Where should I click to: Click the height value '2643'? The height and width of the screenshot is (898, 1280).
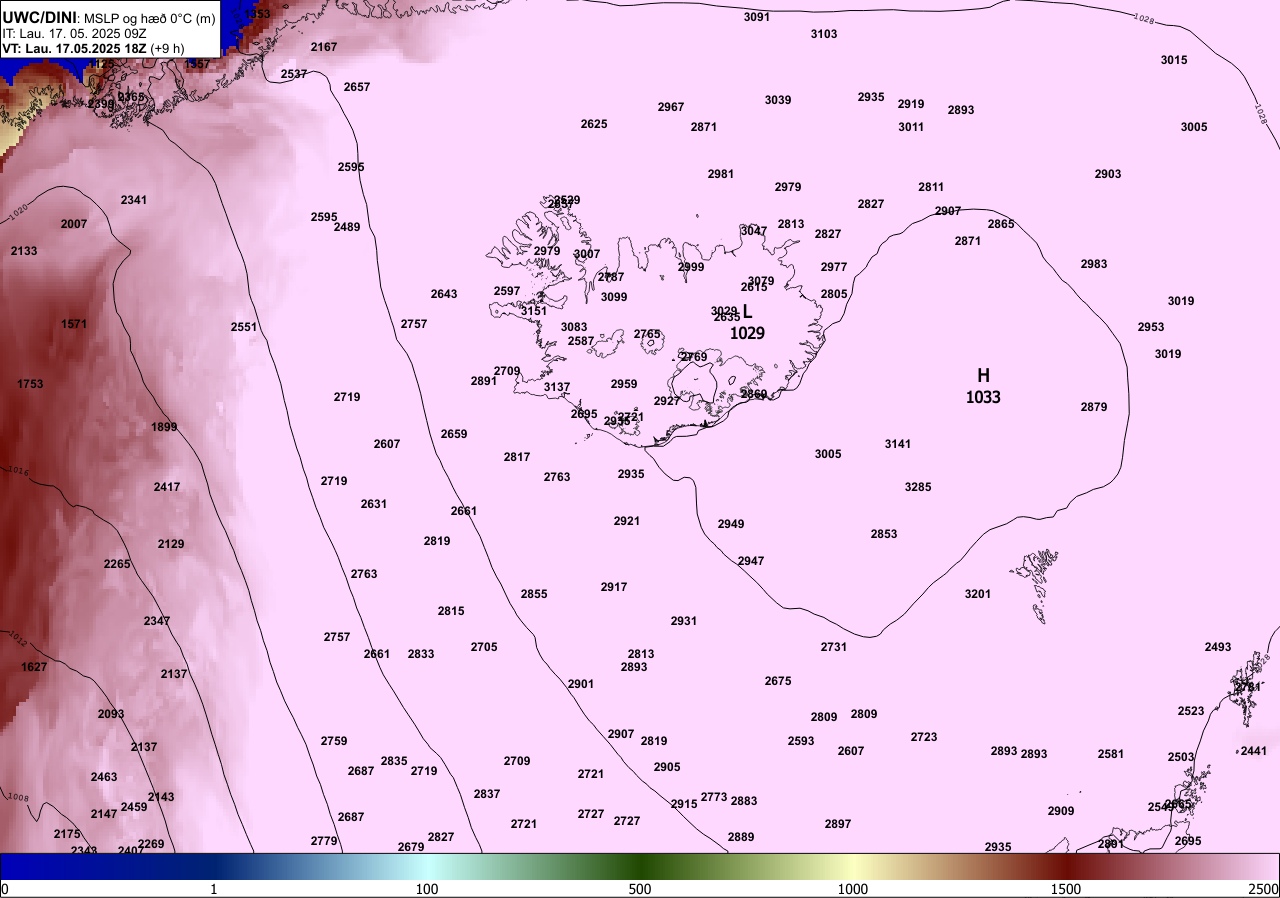444,294
